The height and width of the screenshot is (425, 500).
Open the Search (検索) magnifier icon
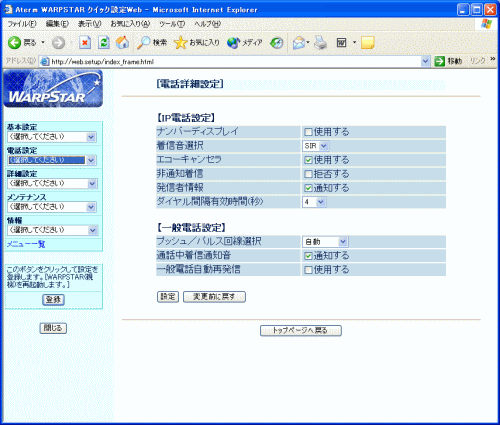(x=144, y=43)
